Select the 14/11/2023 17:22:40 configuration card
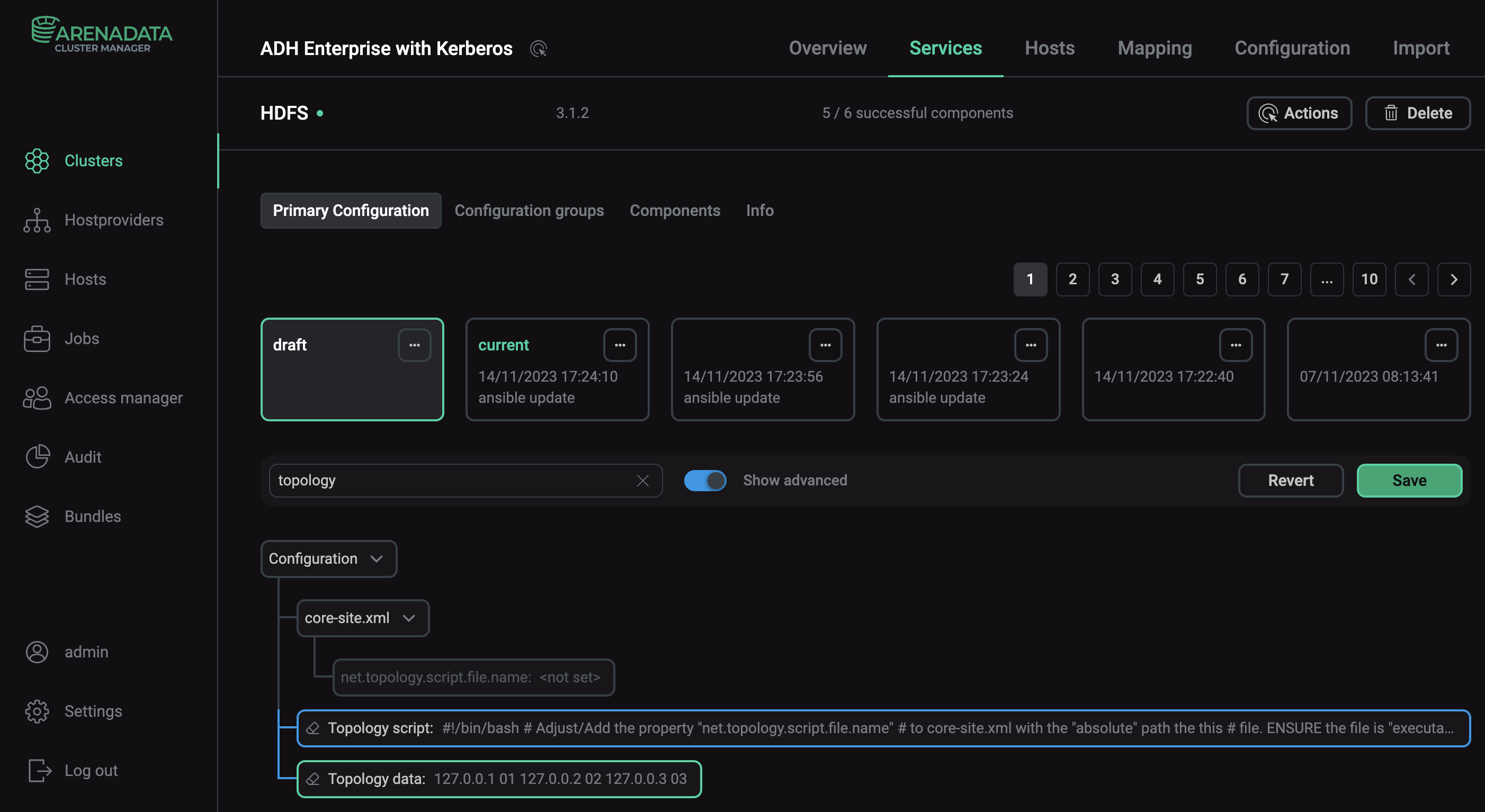Screen dimensions: 1485x812 tap(1173, 369)
